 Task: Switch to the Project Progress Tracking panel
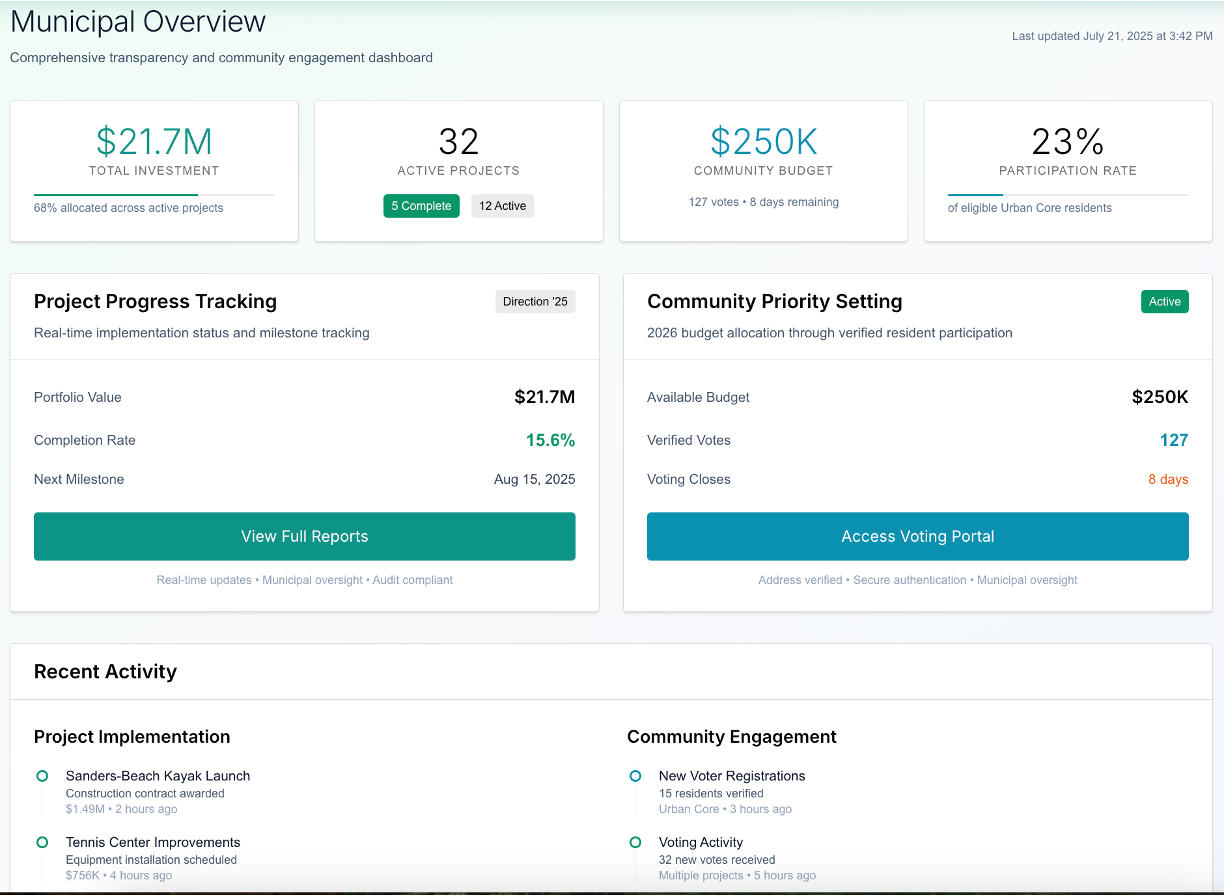point(153,301)
